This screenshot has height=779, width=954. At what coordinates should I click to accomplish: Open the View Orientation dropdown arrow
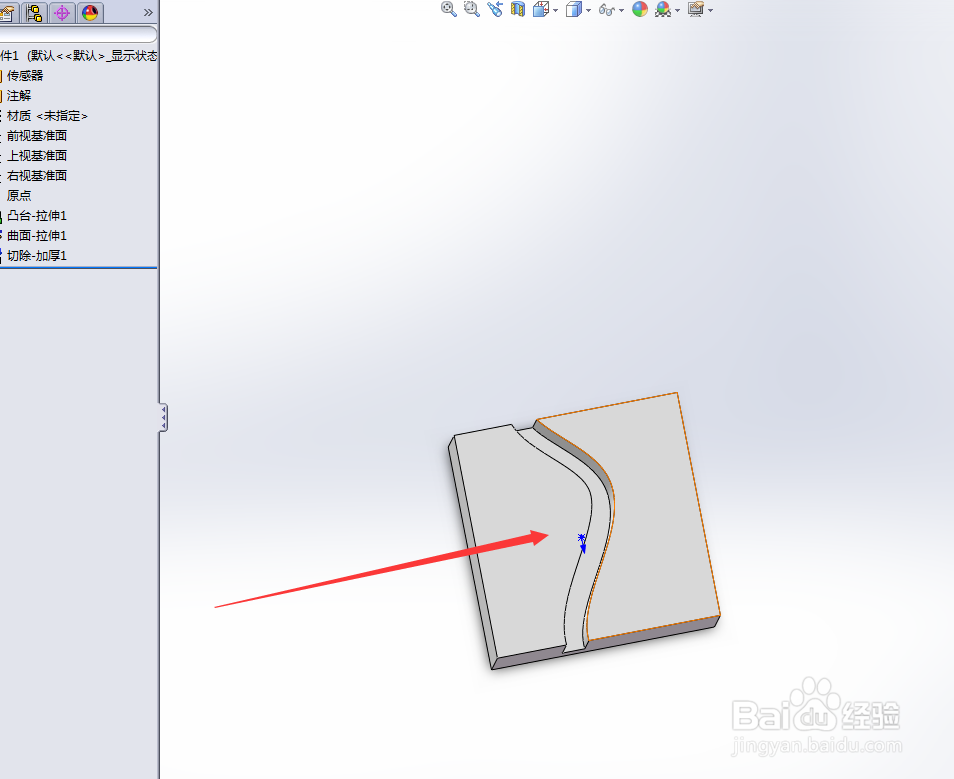[555, 10]
